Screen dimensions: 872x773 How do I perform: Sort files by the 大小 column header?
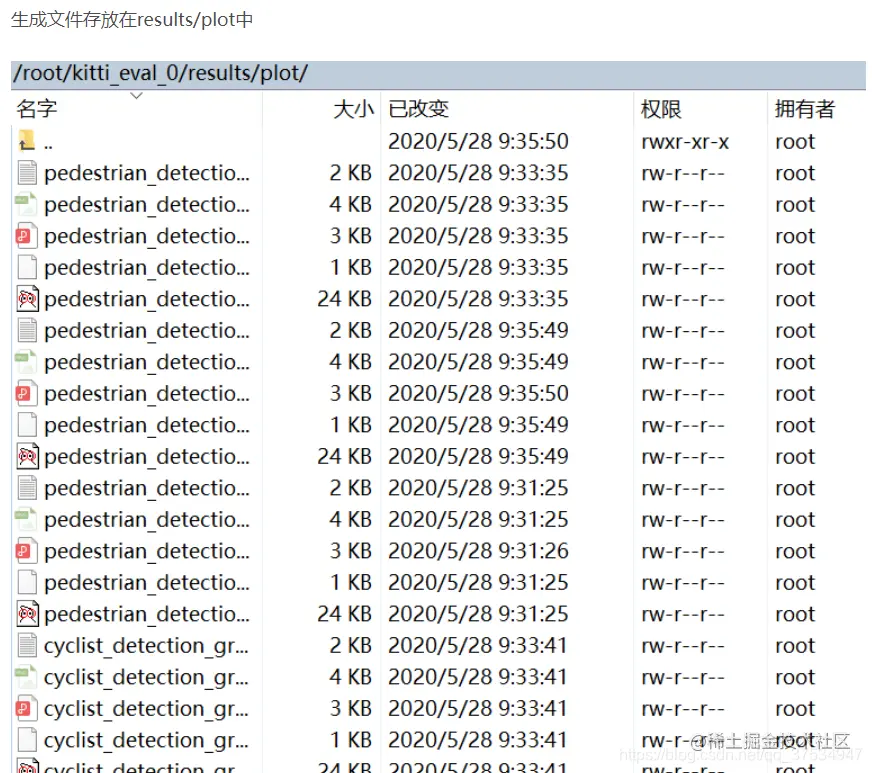tap(353, 109)
